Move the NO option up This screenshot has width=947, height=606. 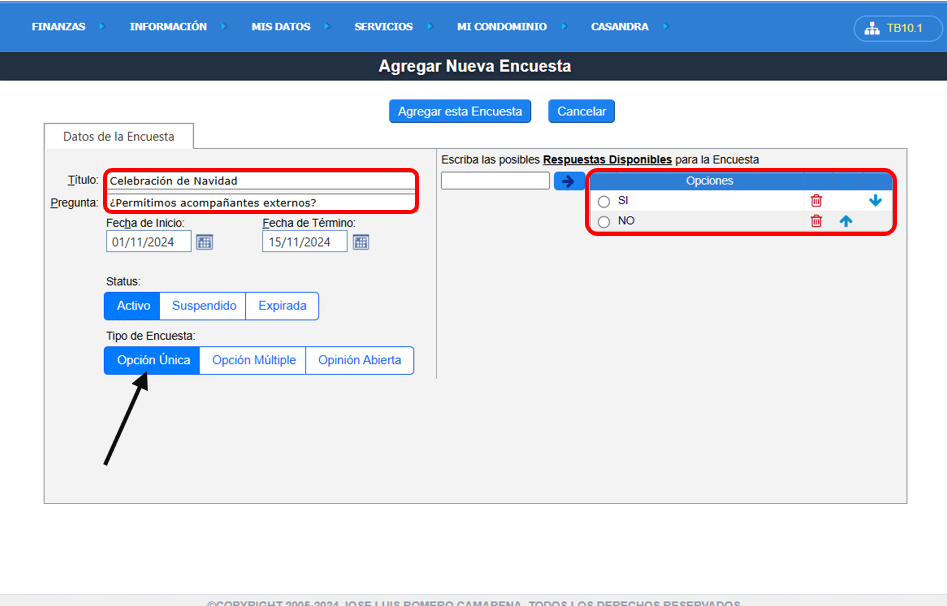pyautogui.click(x=846, y=221)
